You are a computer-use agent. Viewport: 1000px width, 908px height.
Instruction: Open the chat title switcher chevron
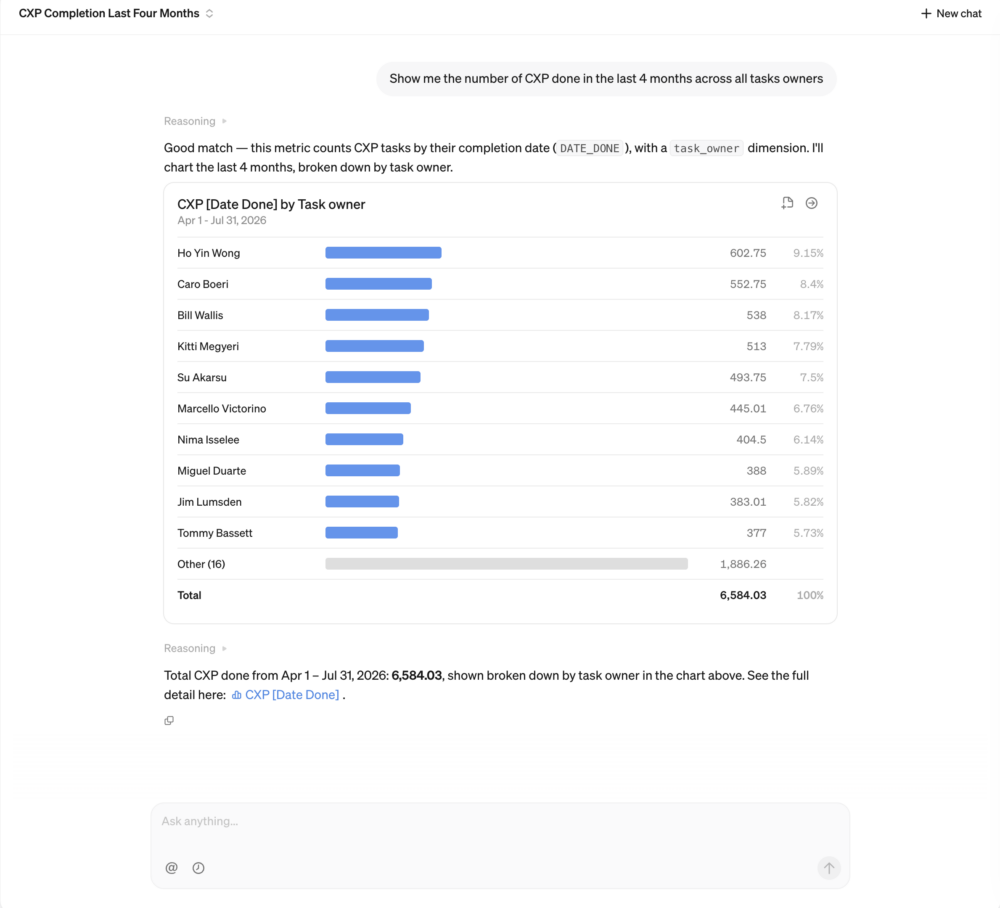click(209, 13)
